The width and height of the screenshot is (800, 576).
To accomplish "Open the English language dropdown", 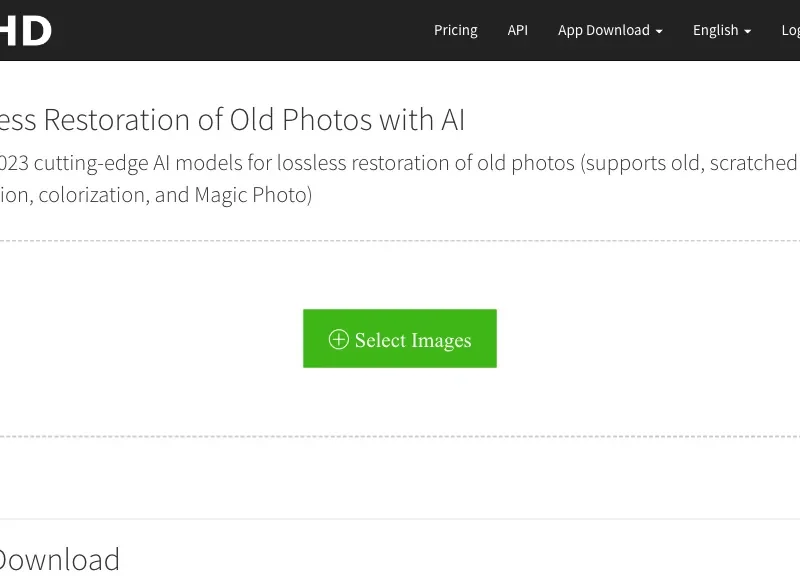I will 722,31.
